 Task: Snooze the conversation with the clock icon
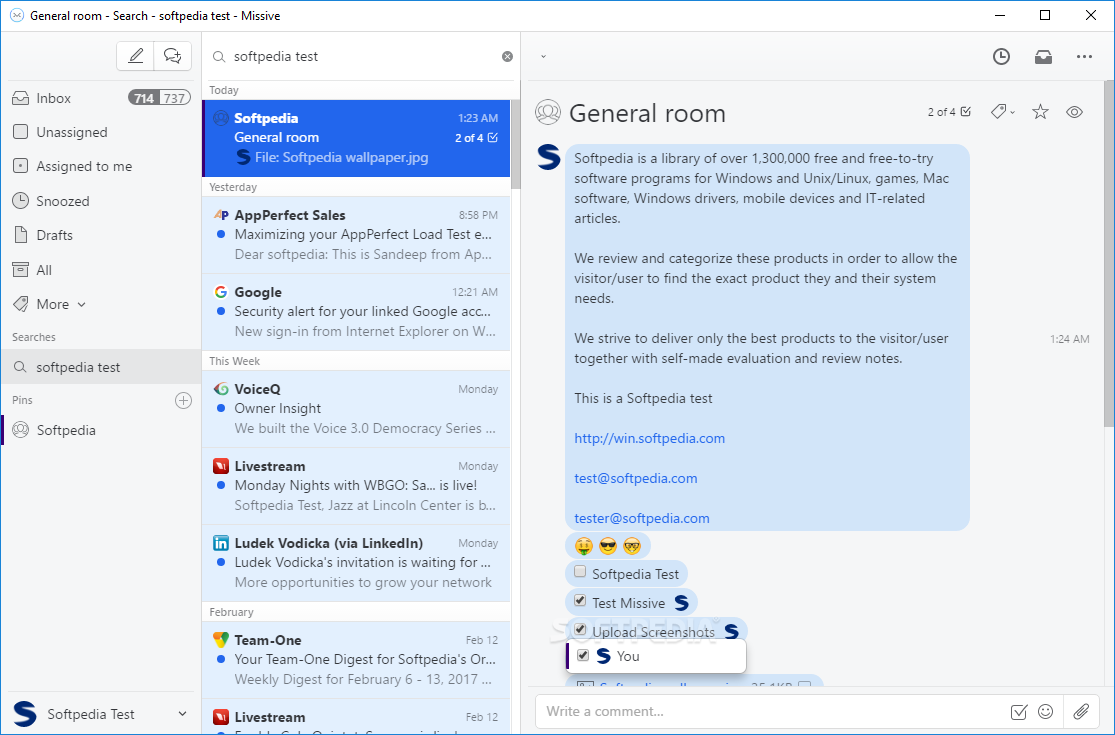point(1001,57)
